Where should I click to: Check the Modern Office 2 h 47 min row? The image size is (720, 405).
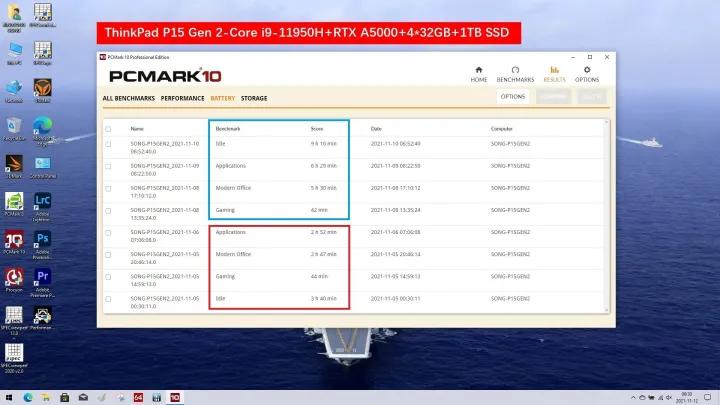(108, 255)
